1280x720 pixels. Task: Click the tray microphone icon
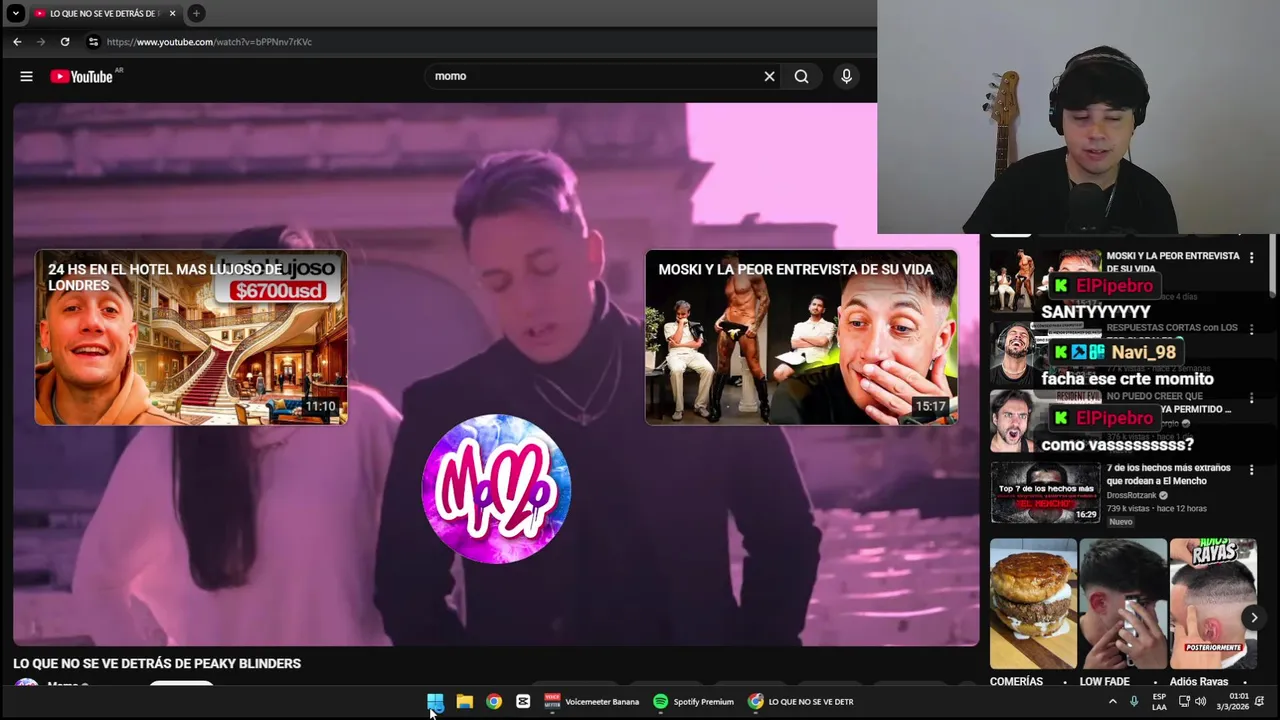[1134, 701]
